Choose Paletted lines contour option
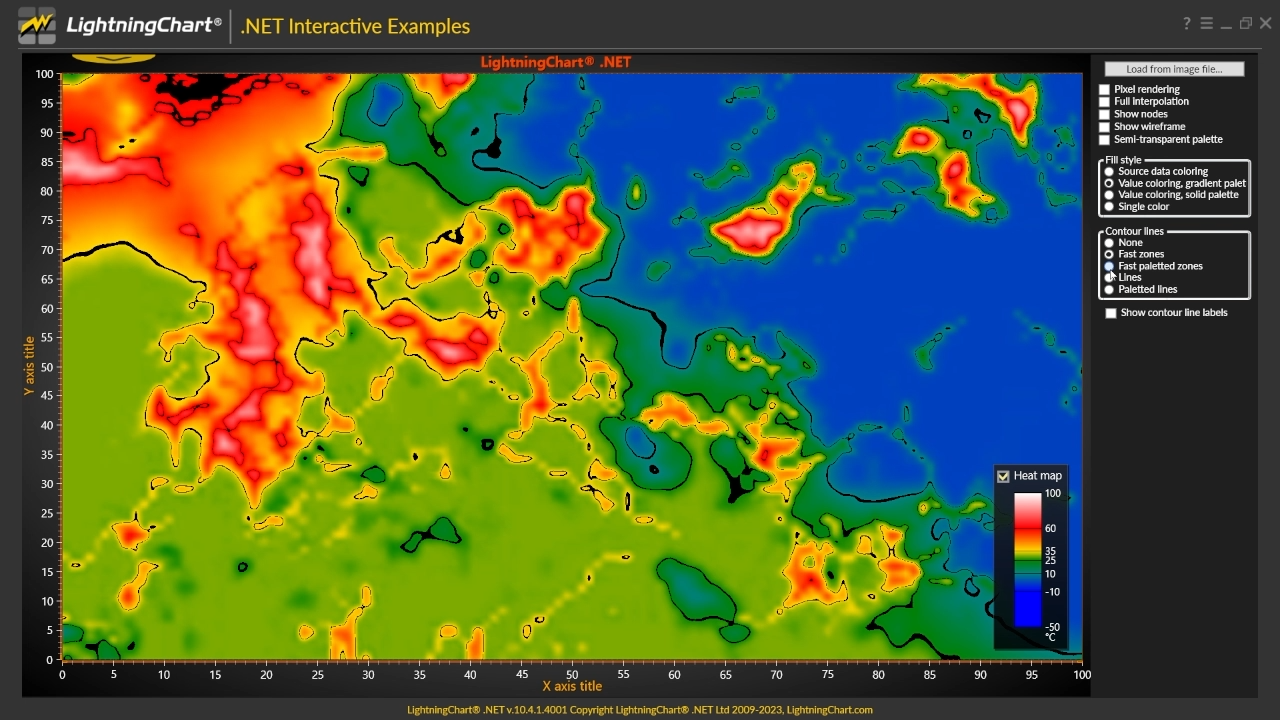 [x=1109, y=290]
